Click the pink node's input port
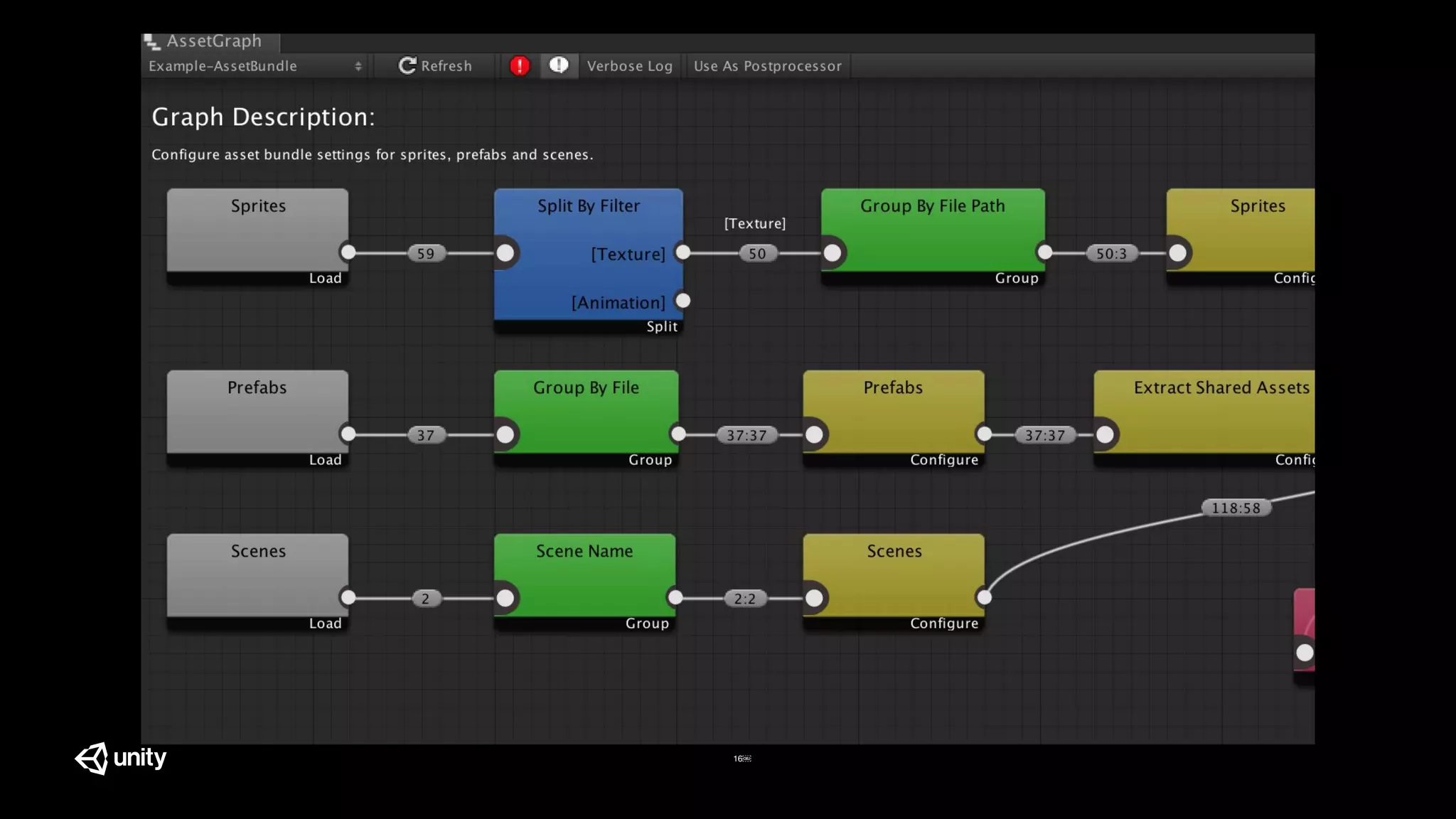Viewport: 1456px width, 819px height. click(x=1305, y=653)
